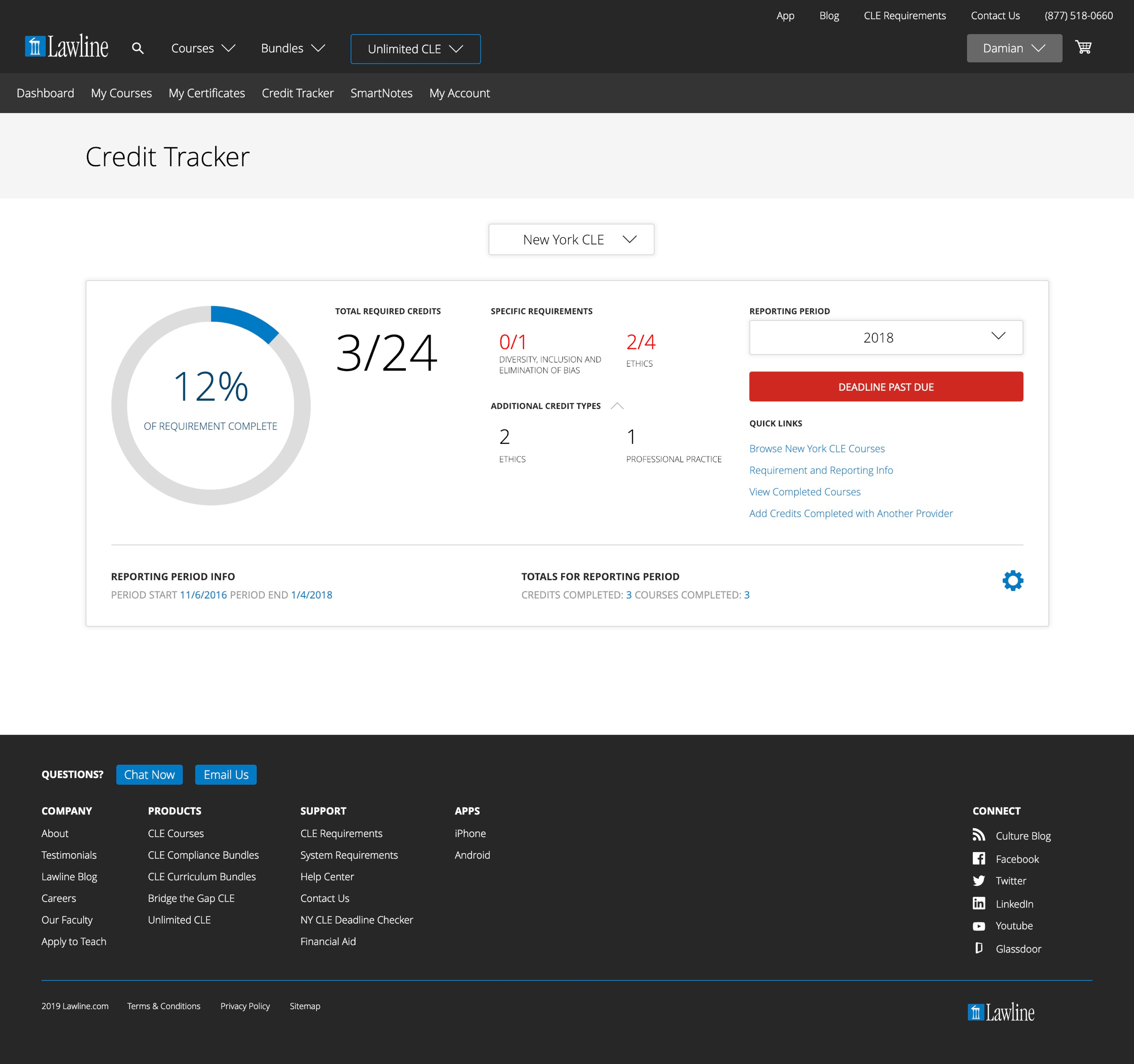Expand the Courses dropdown menu
The image size is (1134, 1064).
pyautogui.click(x=203, y=49)
